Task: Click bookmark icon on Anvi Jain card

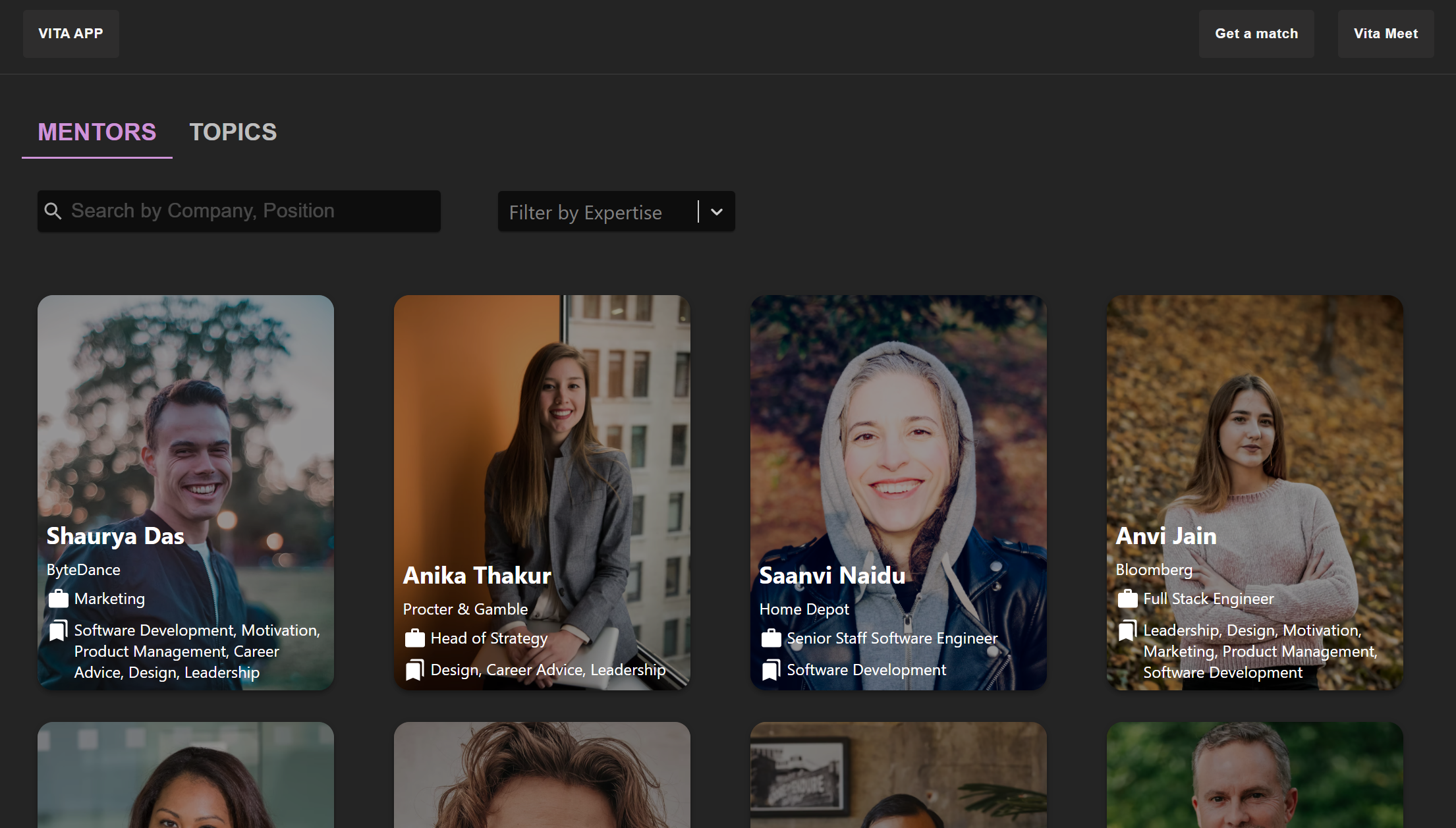Action: point(1127,630)
